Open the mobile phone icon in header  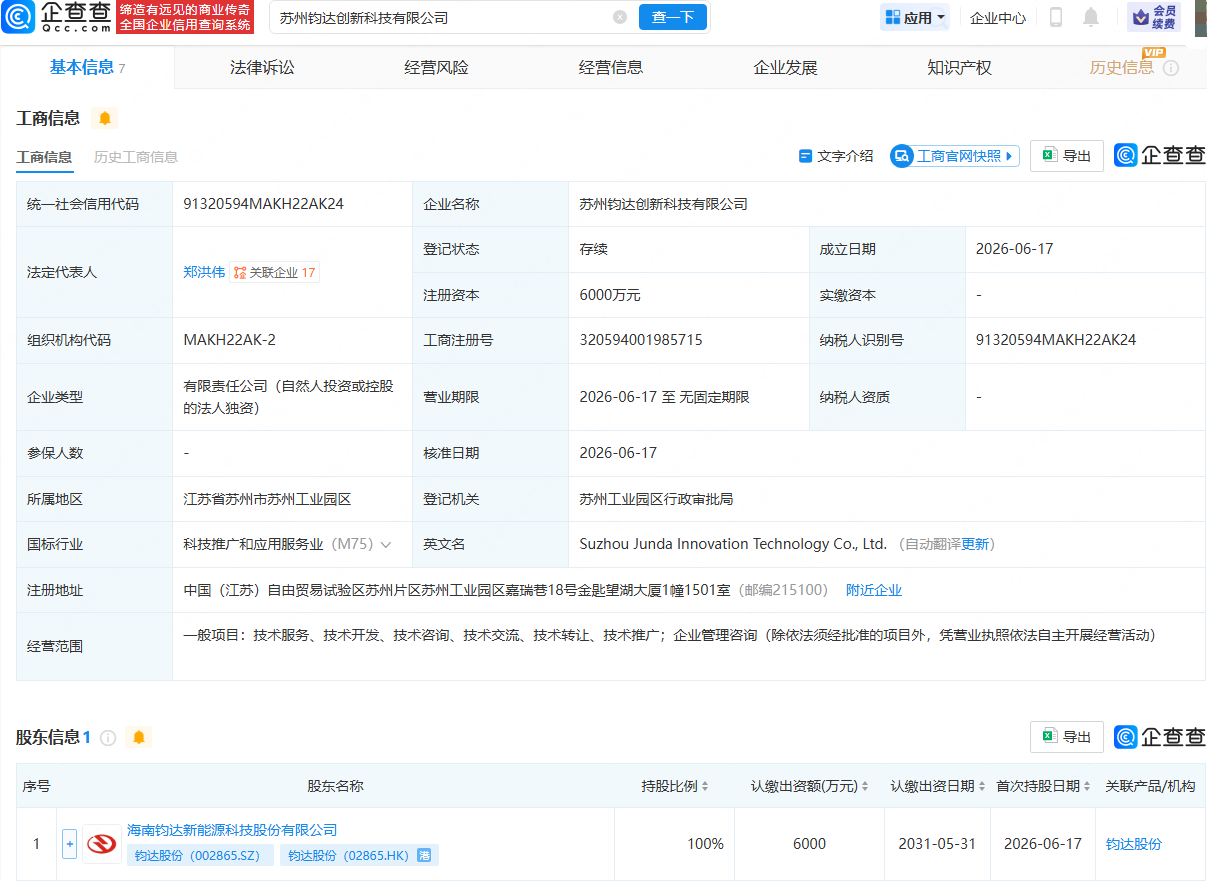pos(1055,17)
